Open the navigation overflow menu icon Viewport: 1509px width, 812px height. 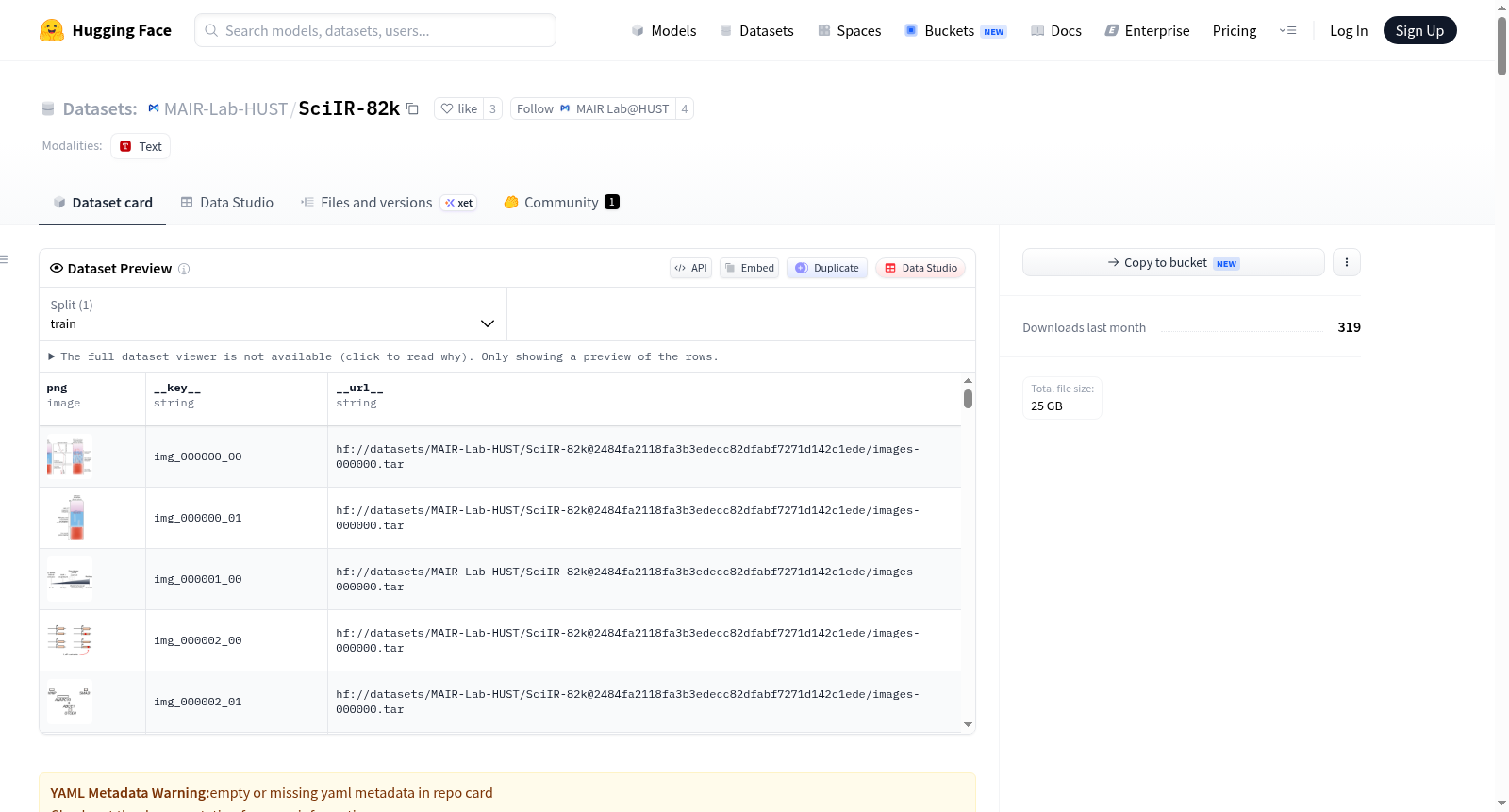(x=1287, y=30)
